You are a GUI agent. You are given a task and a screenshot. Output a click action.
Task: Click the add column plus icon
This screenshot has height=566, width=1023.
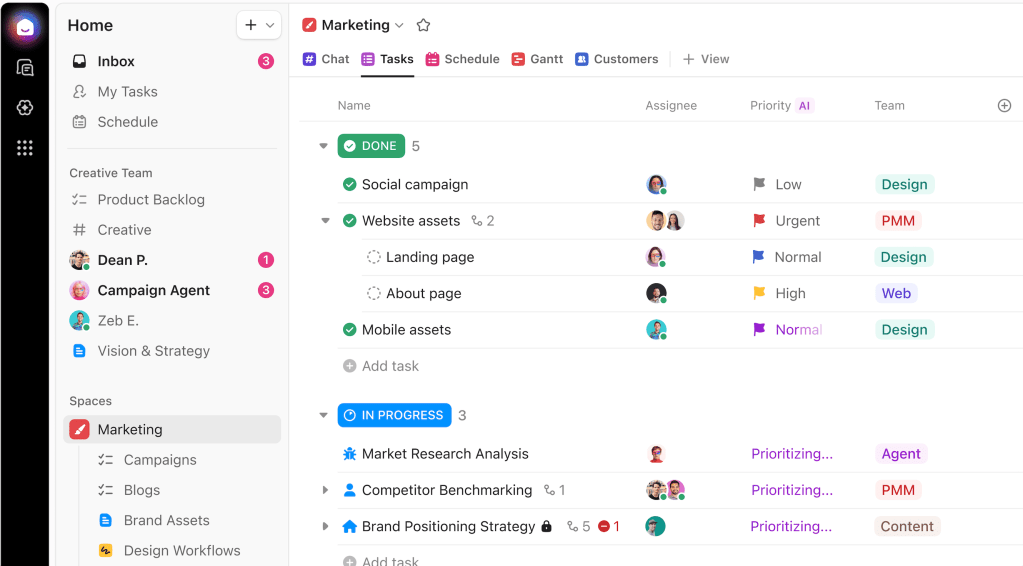click(1004, 105)
